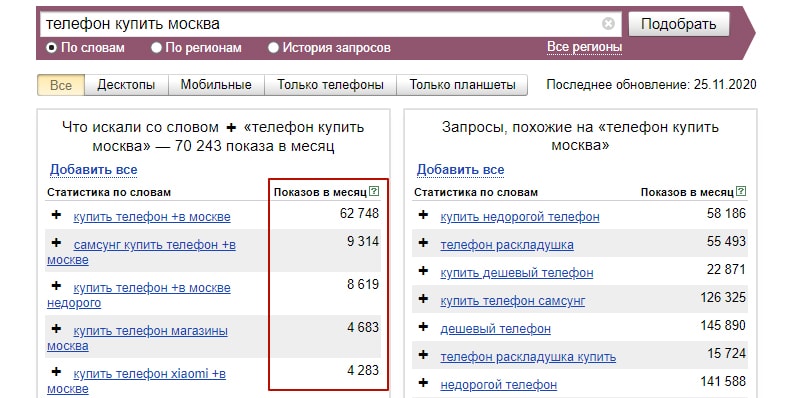Switch to the 'Десктопы' tab
Image resolution: width=800 pixels, height=398 pixels.
[x=126, y=85]
